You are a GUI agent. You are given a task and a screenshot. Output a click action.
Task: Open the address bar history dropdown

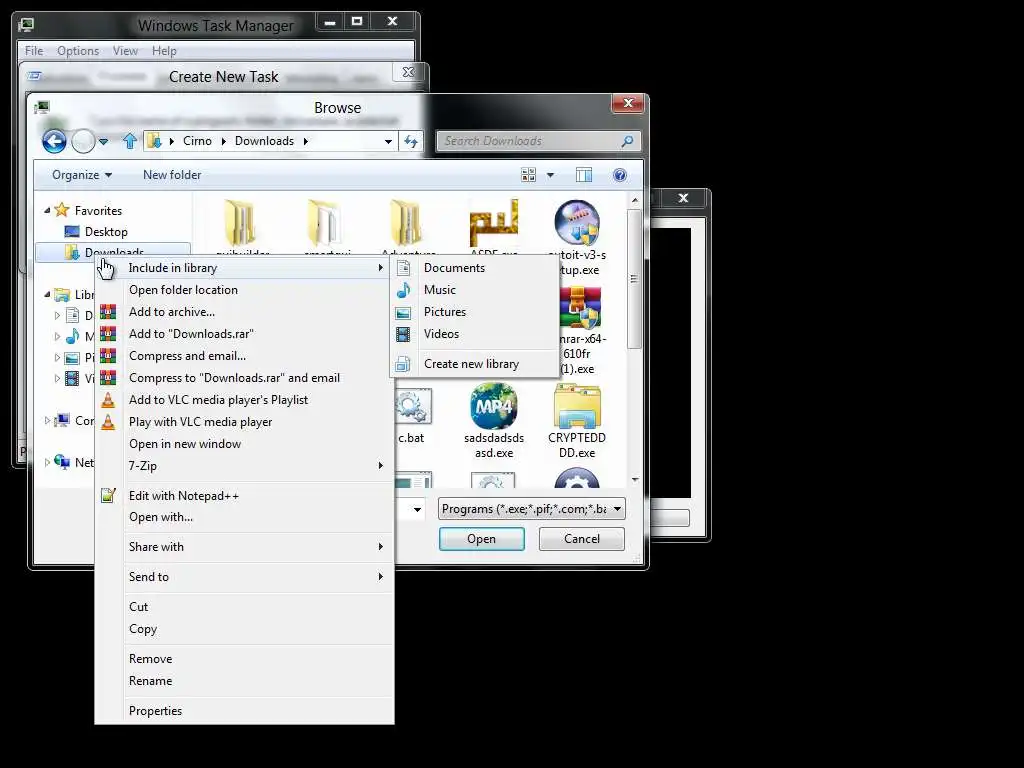[x=389, y=141]
